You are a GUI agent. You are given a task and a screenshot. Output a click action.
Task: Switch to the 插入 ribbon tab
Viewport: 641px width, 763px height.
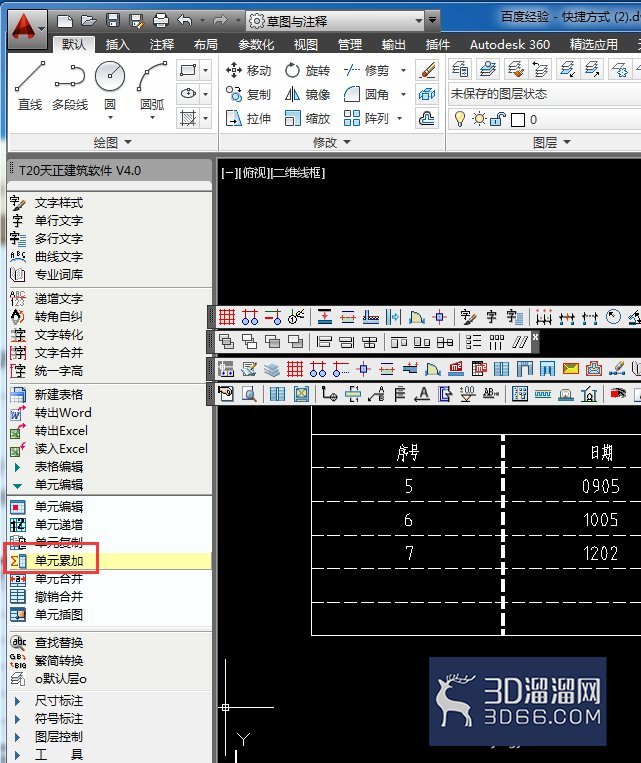118,45
